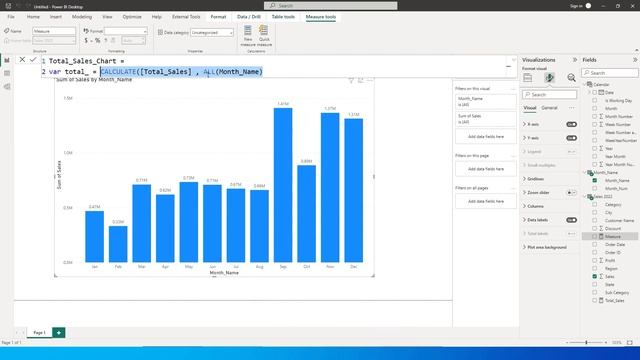Screen dimensions: 640x360
Task: Expand the Date hierarchy arrow
Action: point(589,93)
